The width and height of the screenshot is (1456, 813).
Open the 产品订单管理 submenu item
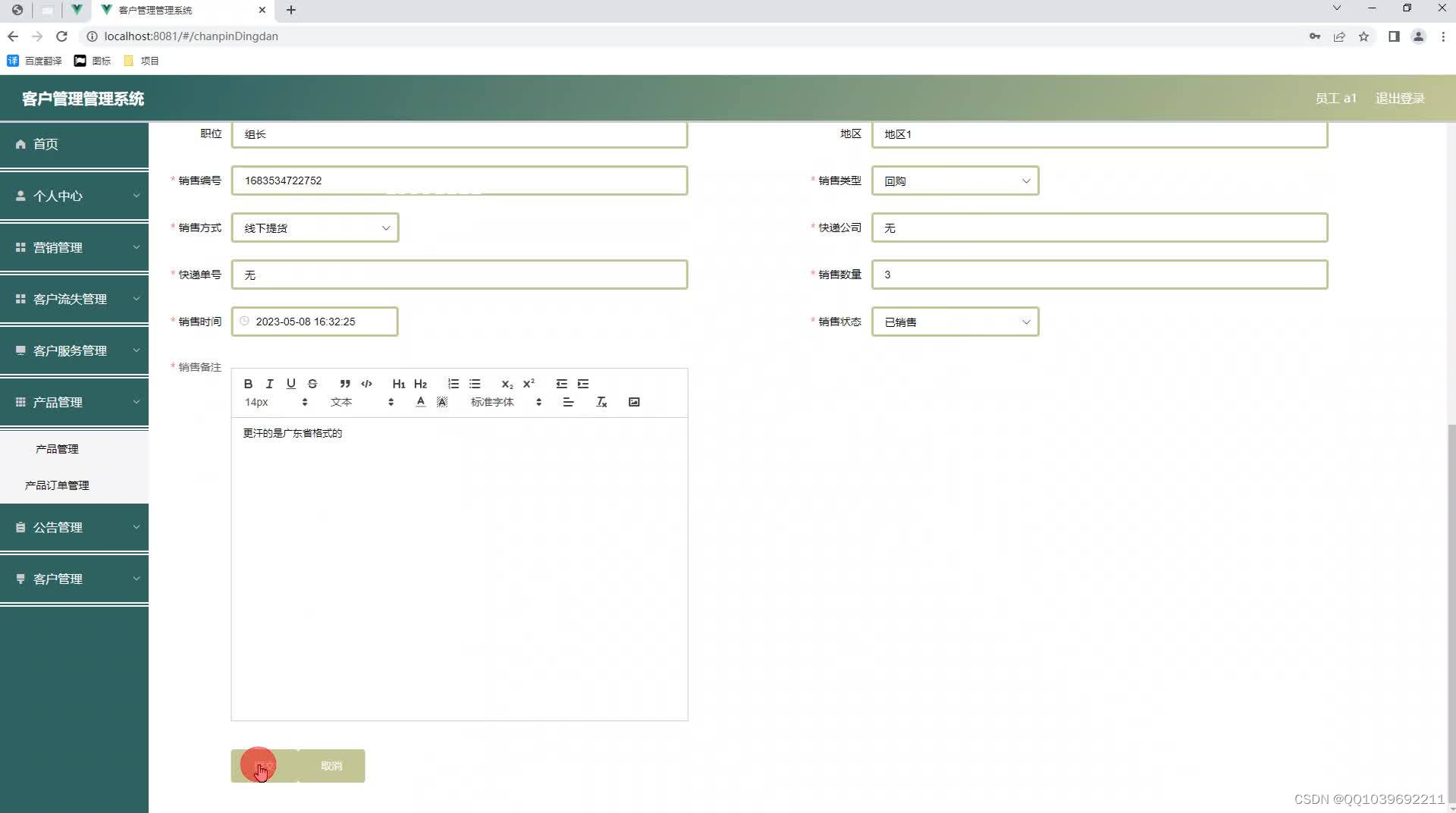click(x=74, y=485)
